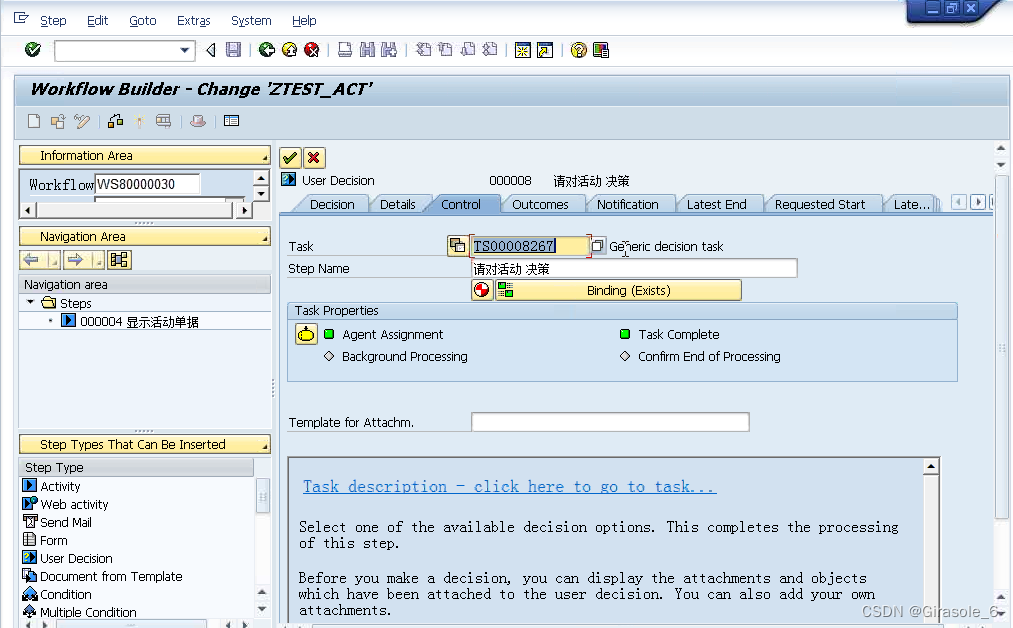Click the Generate Shortcut icon
The width and height of the screenshot is (1013, 628).
545,50
